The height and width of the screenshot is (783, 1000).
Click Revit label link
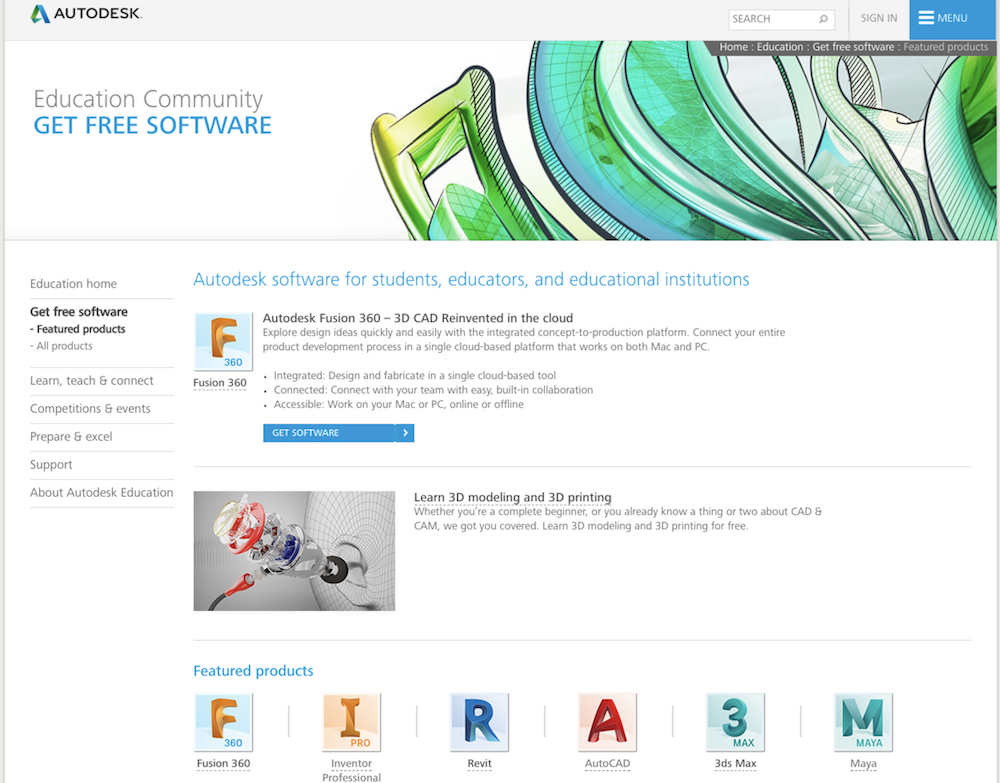click(480, 763)
